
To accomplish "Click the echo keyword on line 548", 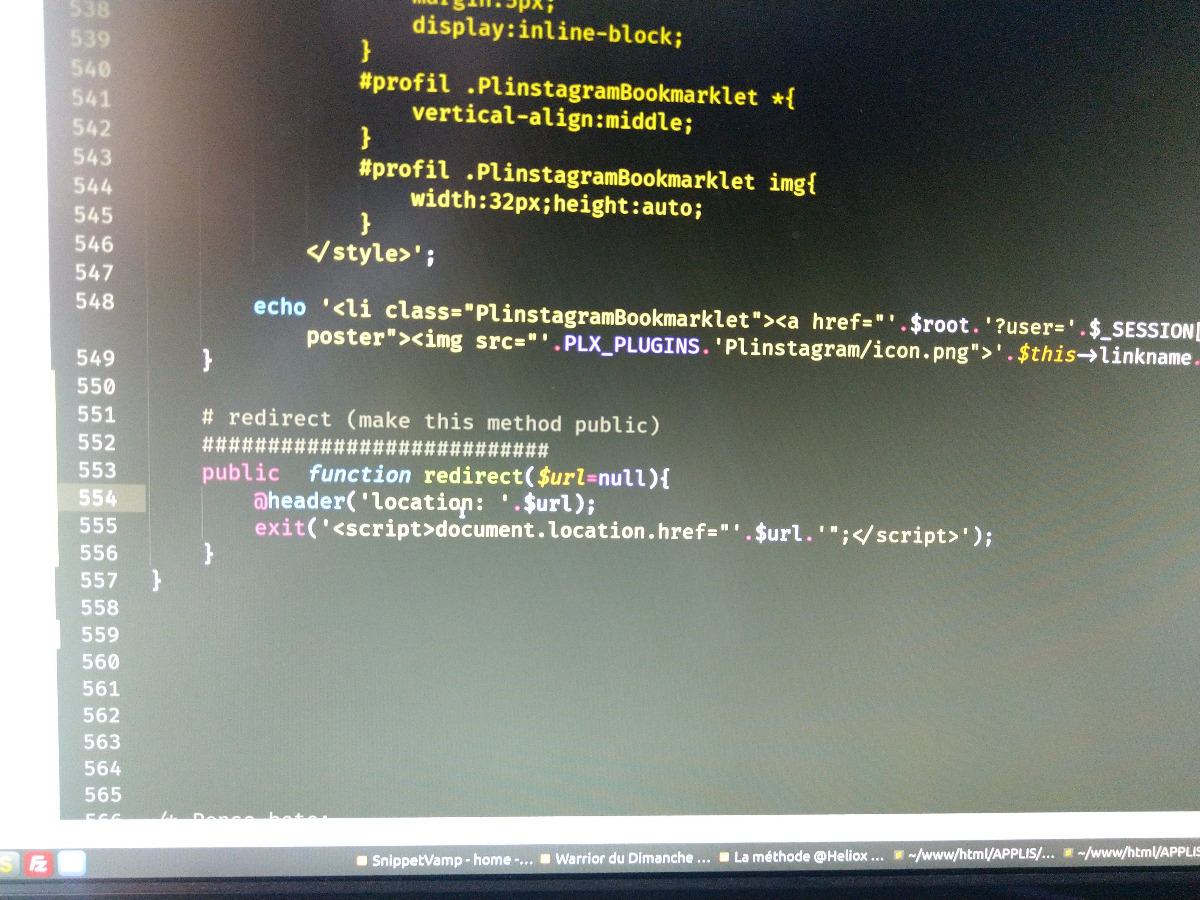I will click(279, 306).
